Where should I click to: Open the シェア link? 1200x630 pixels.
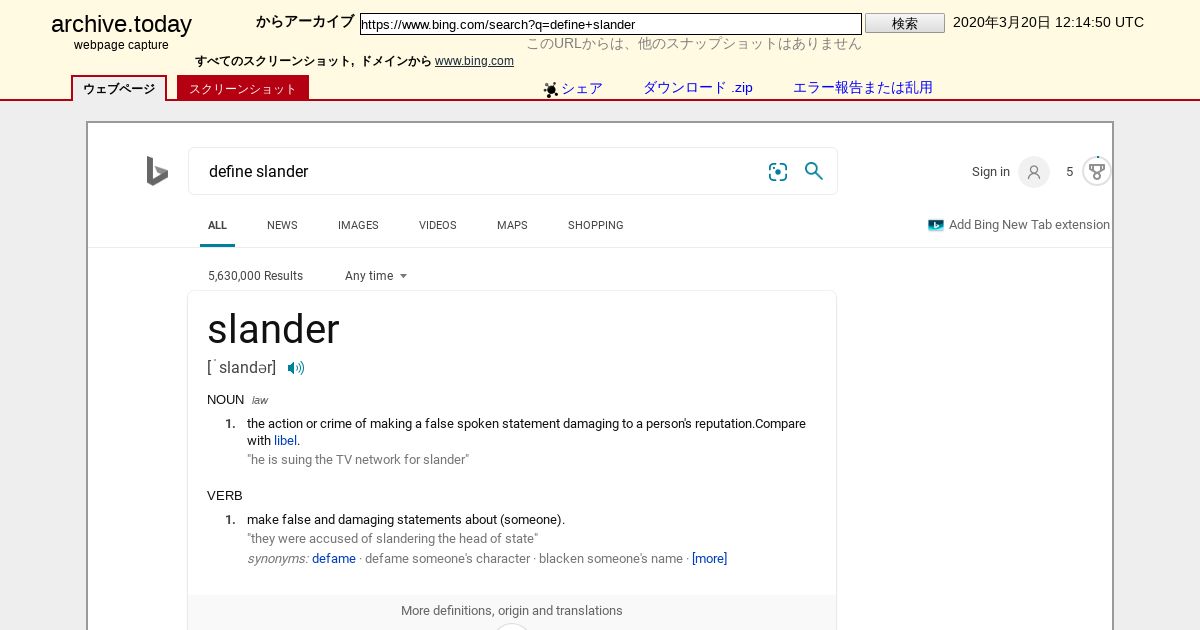582,88
